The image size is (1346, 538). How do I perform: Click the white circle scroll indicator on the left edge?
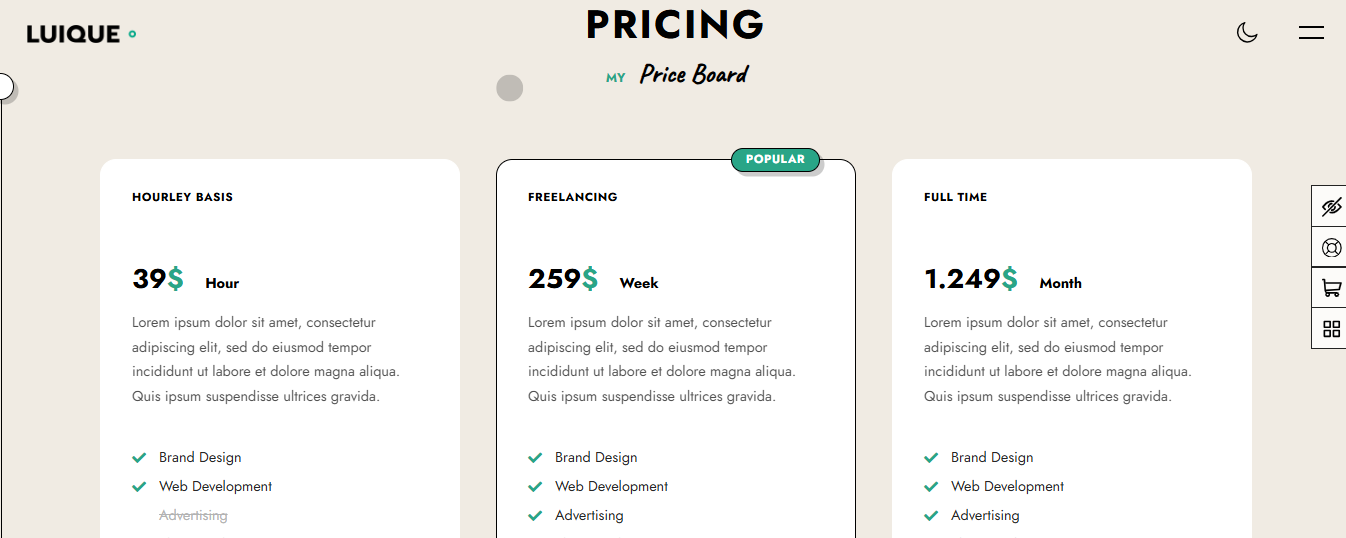tap(3, 87)
